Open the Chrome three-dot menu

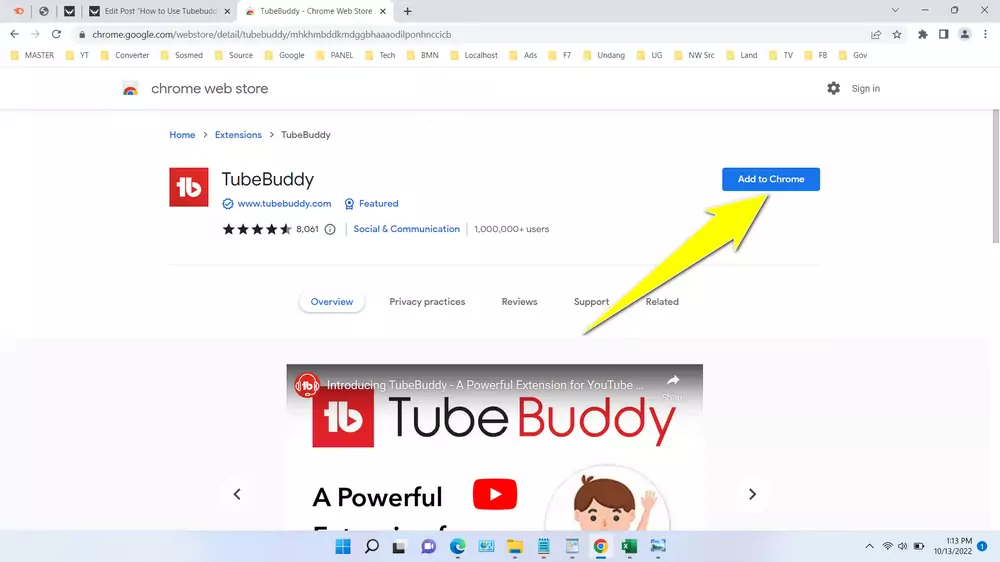point(985,34)
